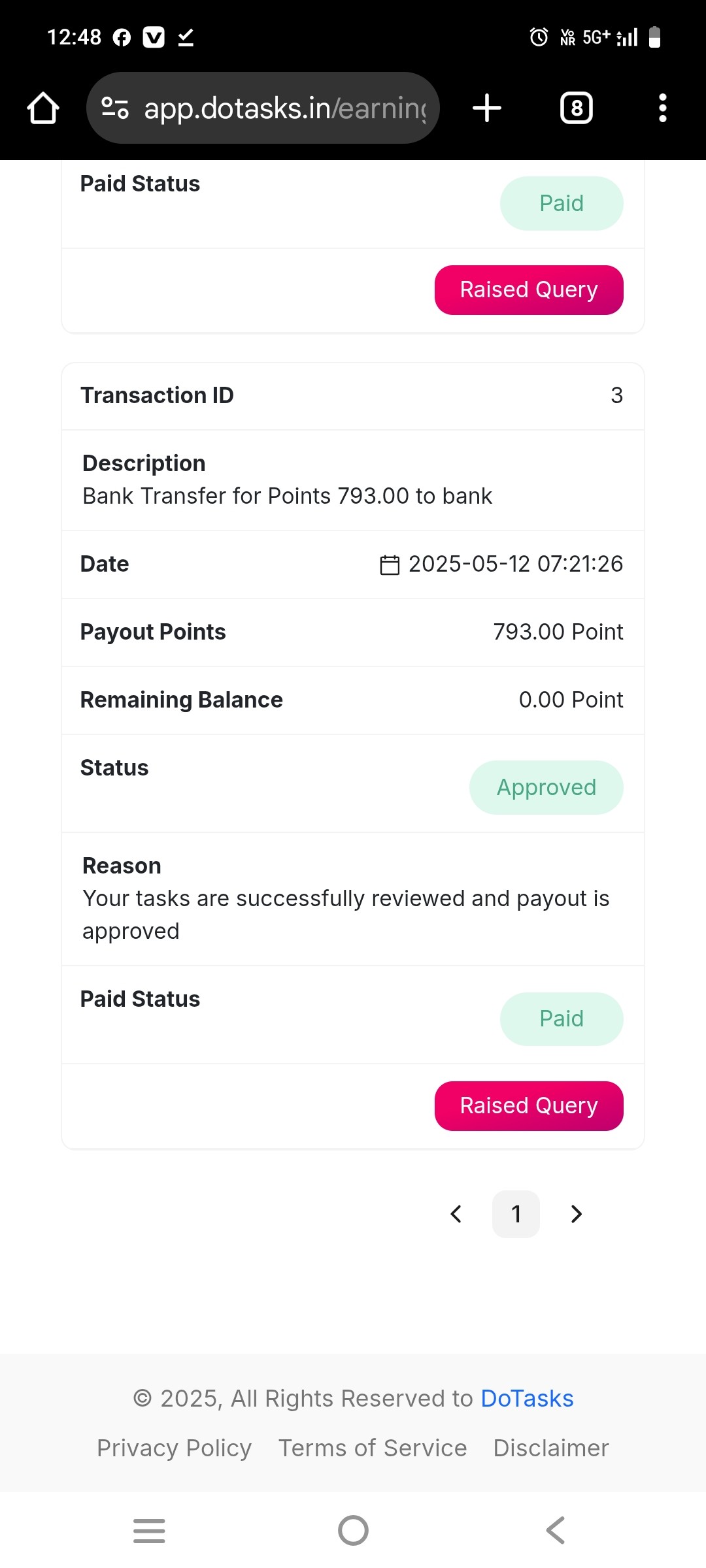This screenshot has width=706, height=1568.
Task: Go to previous page arrow in pagination
Action: pos(456,1214)
